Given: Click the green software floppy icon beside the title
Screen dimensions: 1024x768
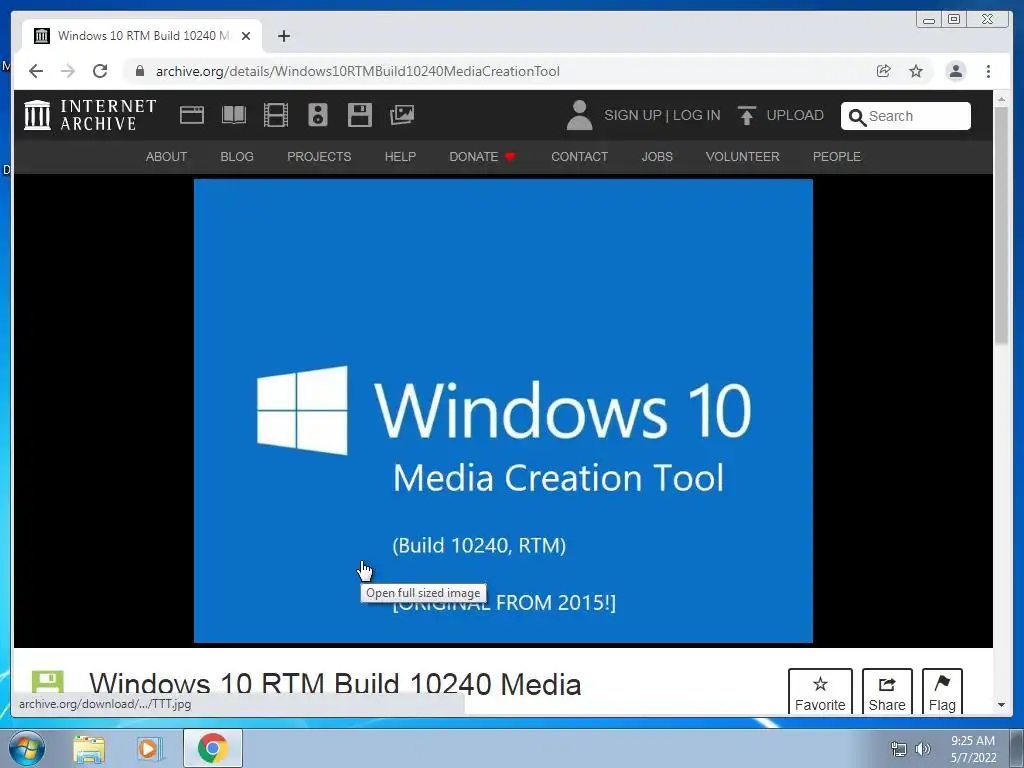Looking at the screenshot, I should coord(47,682).
